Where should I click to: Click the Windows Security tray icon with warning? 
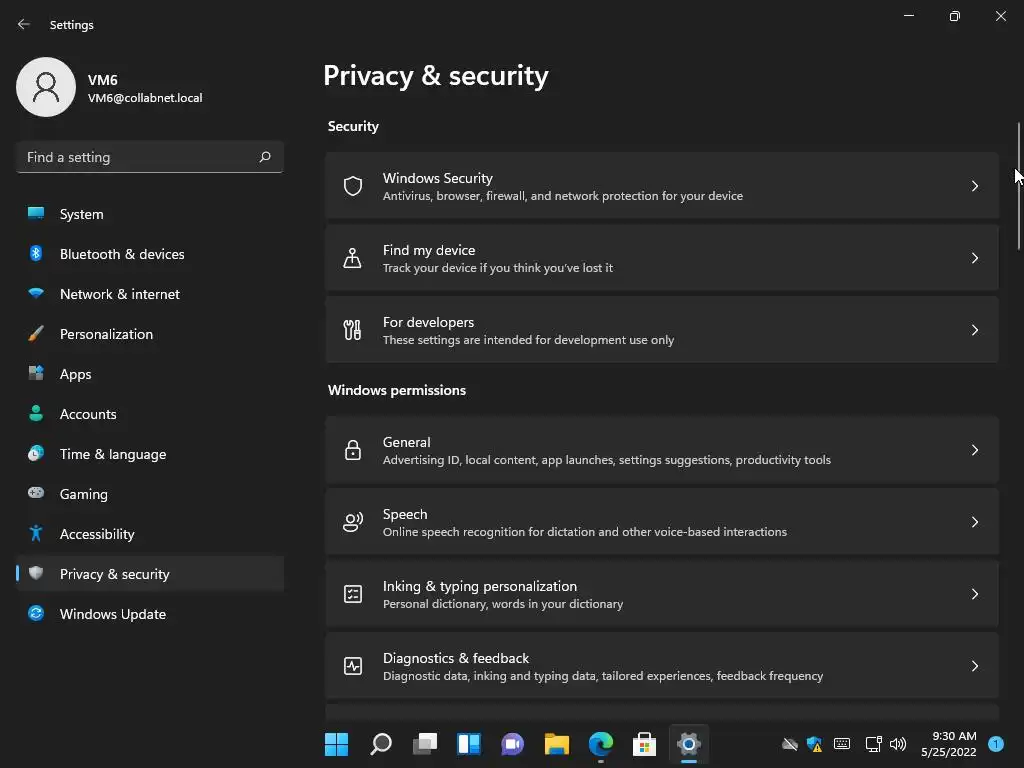pyautogui.click(x=814, y=744)
